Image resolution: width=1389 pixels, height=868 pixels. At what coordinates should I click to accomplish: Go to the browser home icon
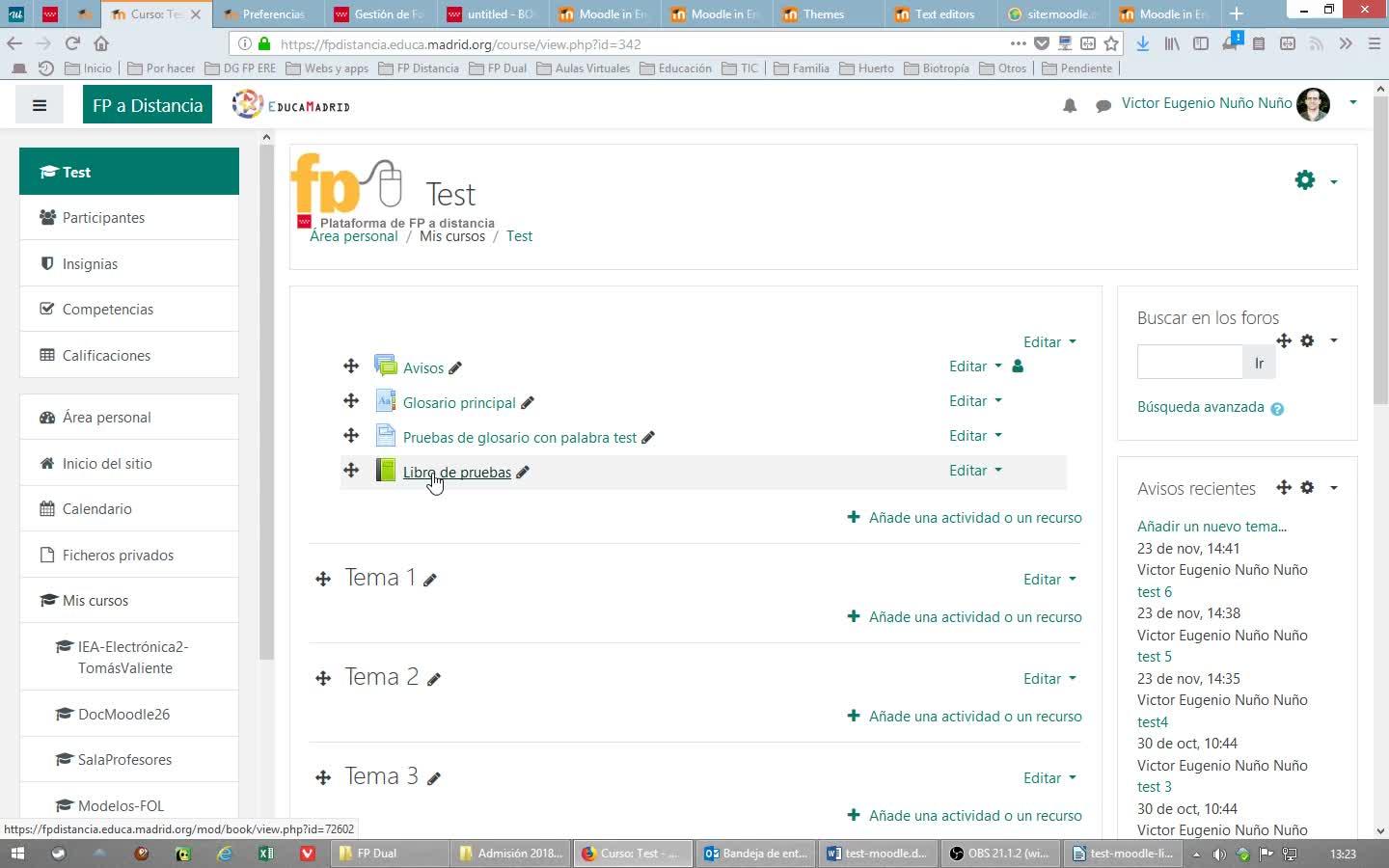click(x=101, y=43)
